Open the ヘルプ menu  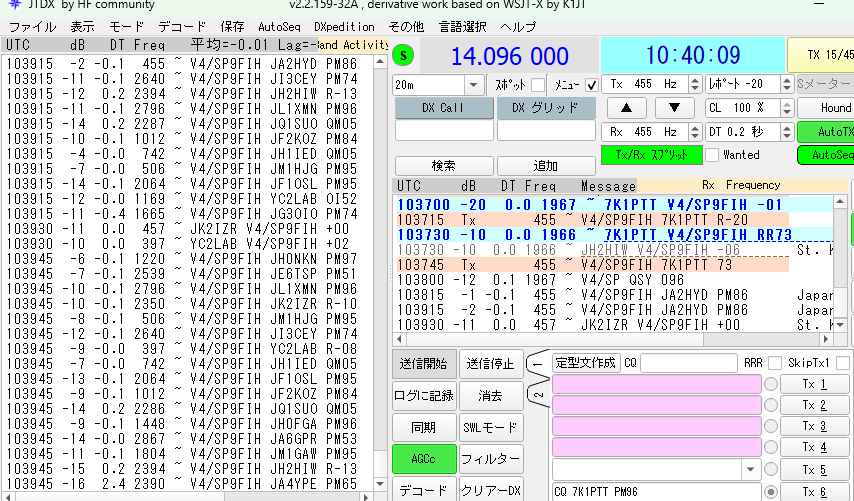(518, 27)
